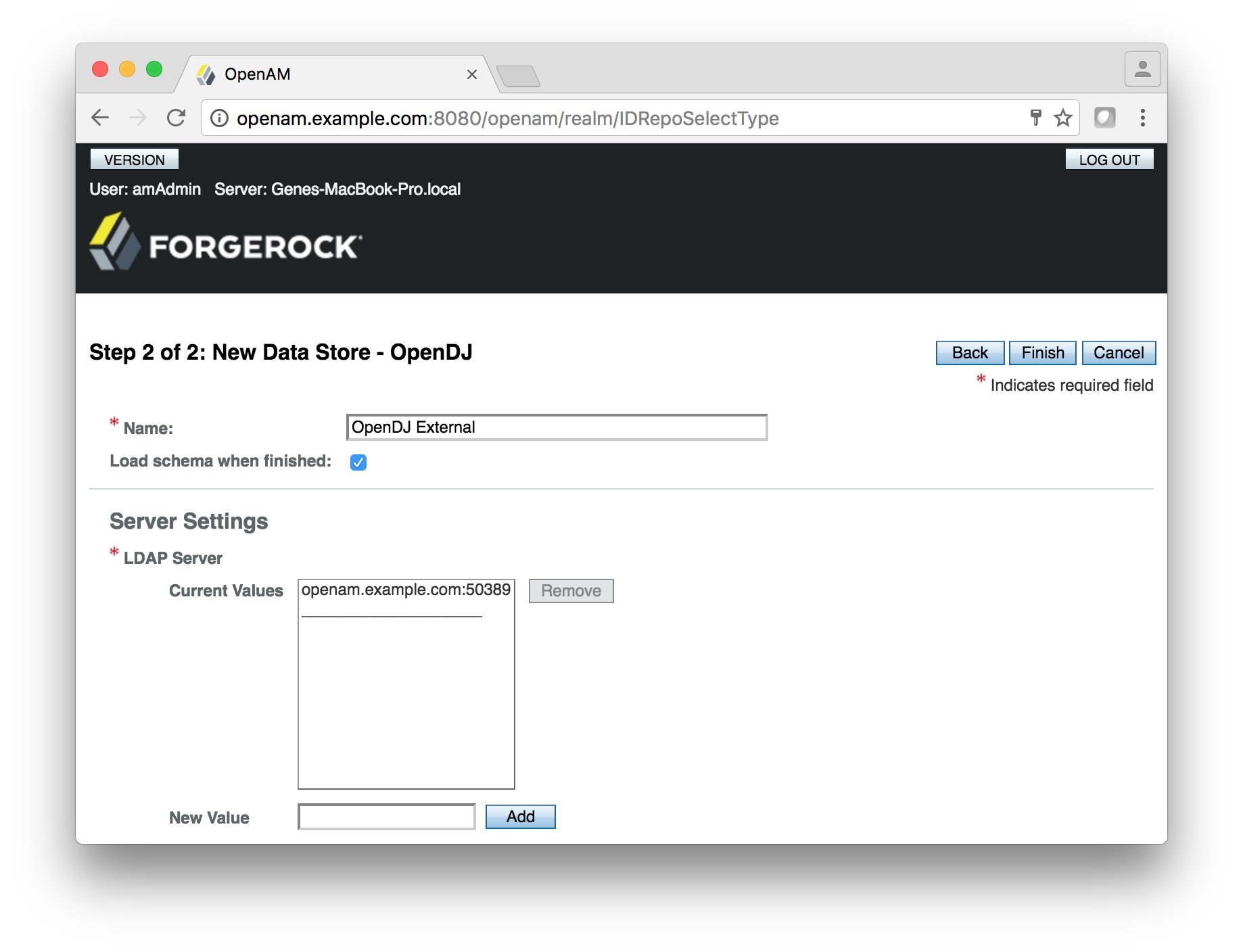
Task: Open the Chrome profile avatar button
Action: tap(1143, 69)
